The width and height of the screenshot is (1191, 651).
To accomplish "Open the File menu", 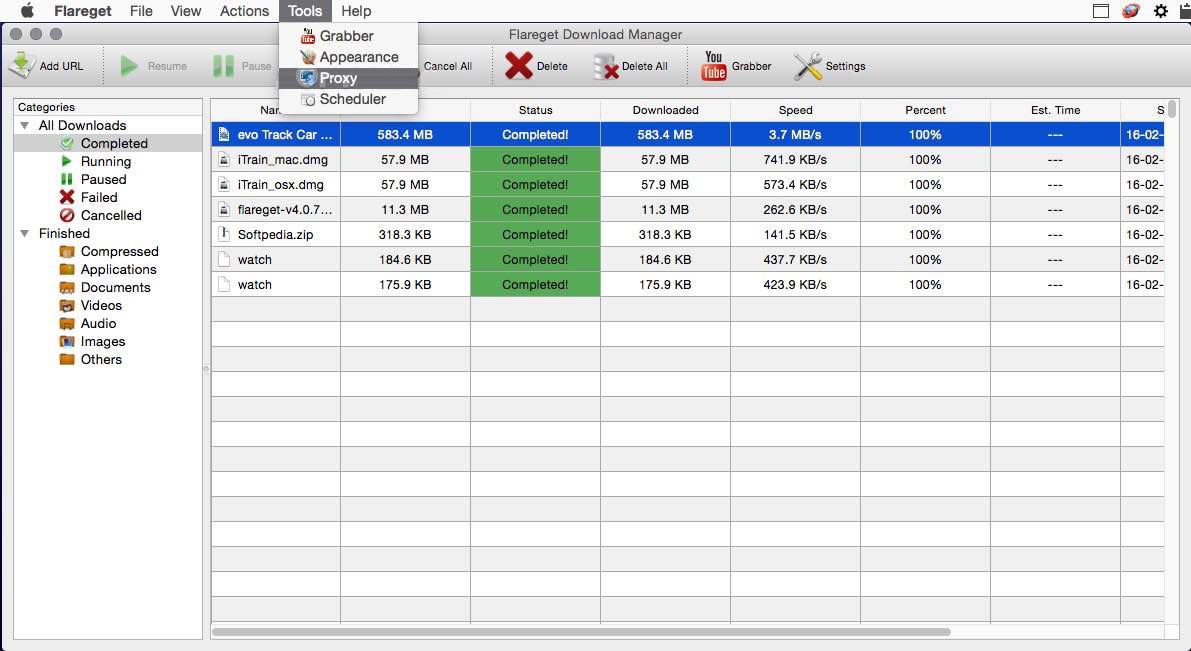I will point(141,11).
